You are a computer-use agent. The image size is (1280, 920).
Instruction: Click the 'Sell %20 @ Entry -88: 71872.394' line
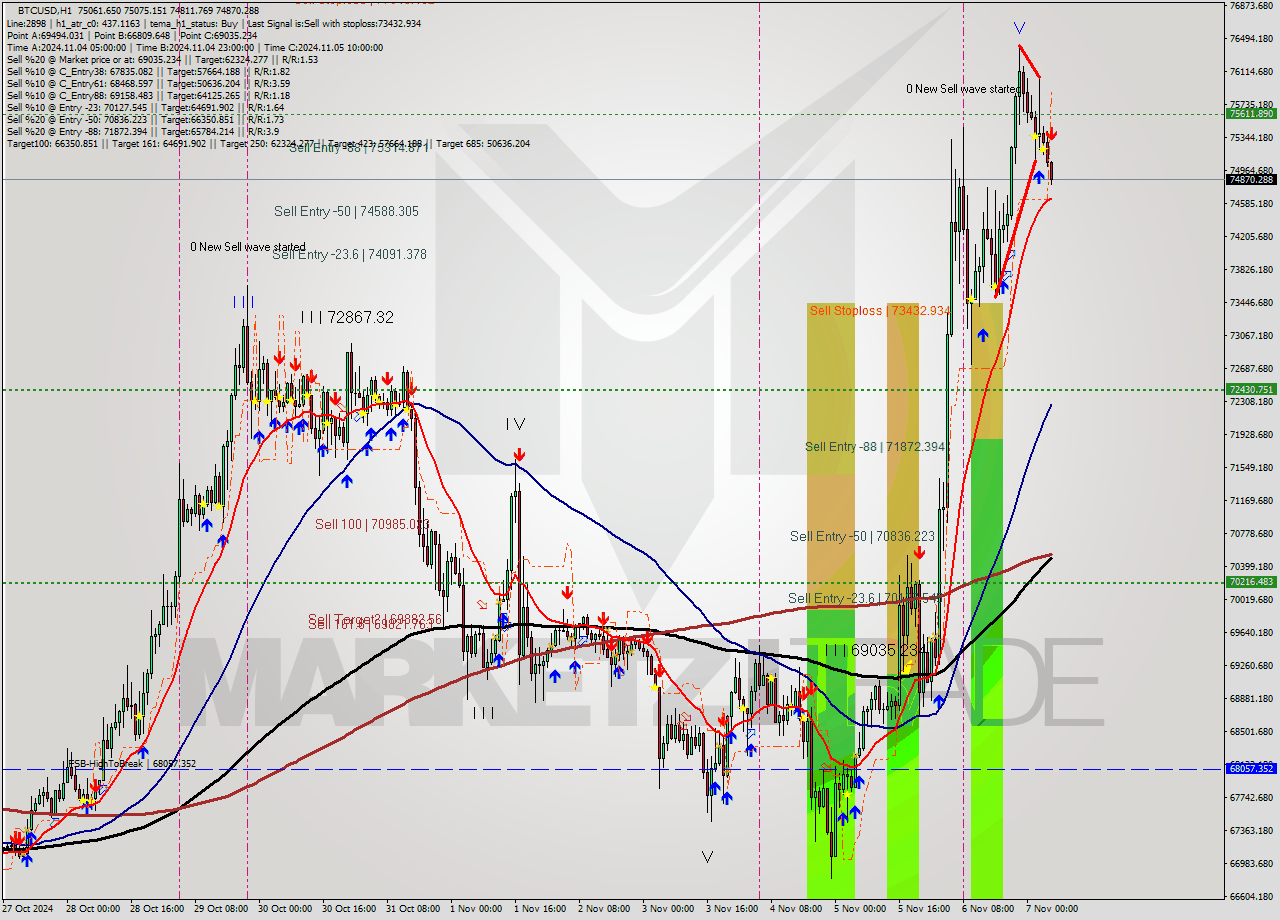tap(143, 131)
